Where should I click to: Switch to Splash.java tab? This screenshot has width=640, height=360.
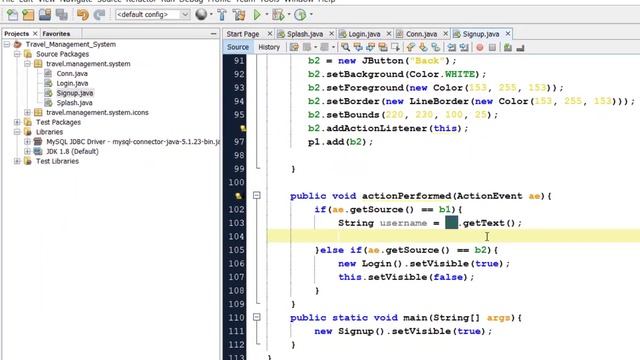click(305, 34)
